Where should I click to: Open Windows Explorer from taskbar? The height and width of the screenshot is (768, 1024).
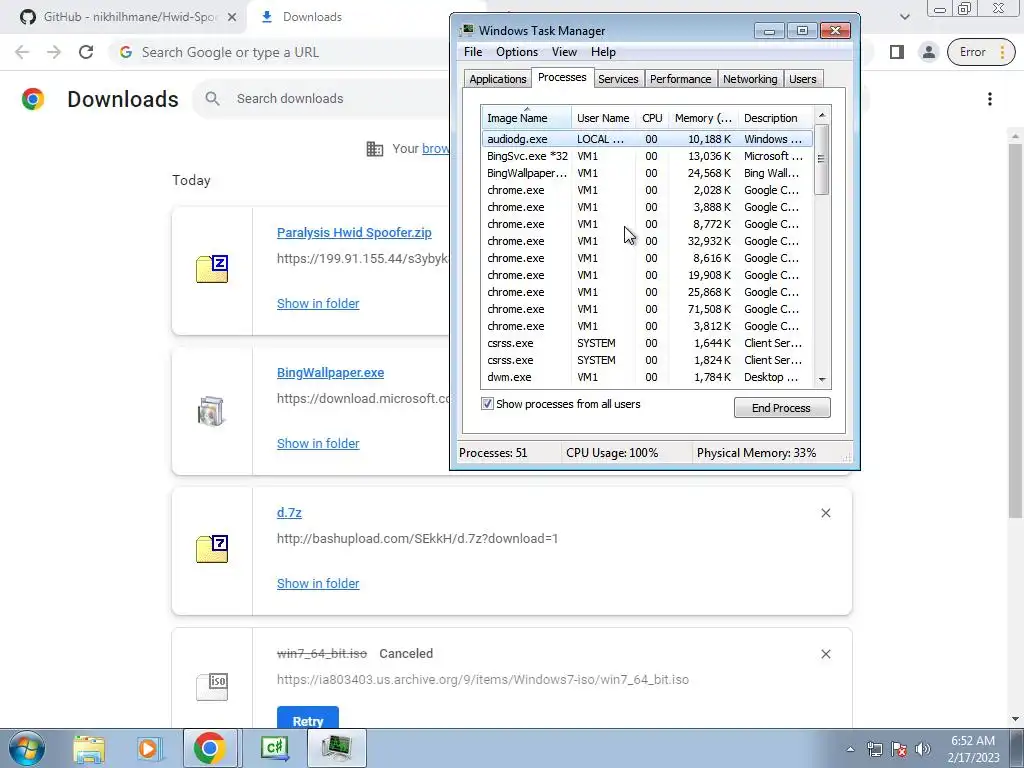click(89, 748)
